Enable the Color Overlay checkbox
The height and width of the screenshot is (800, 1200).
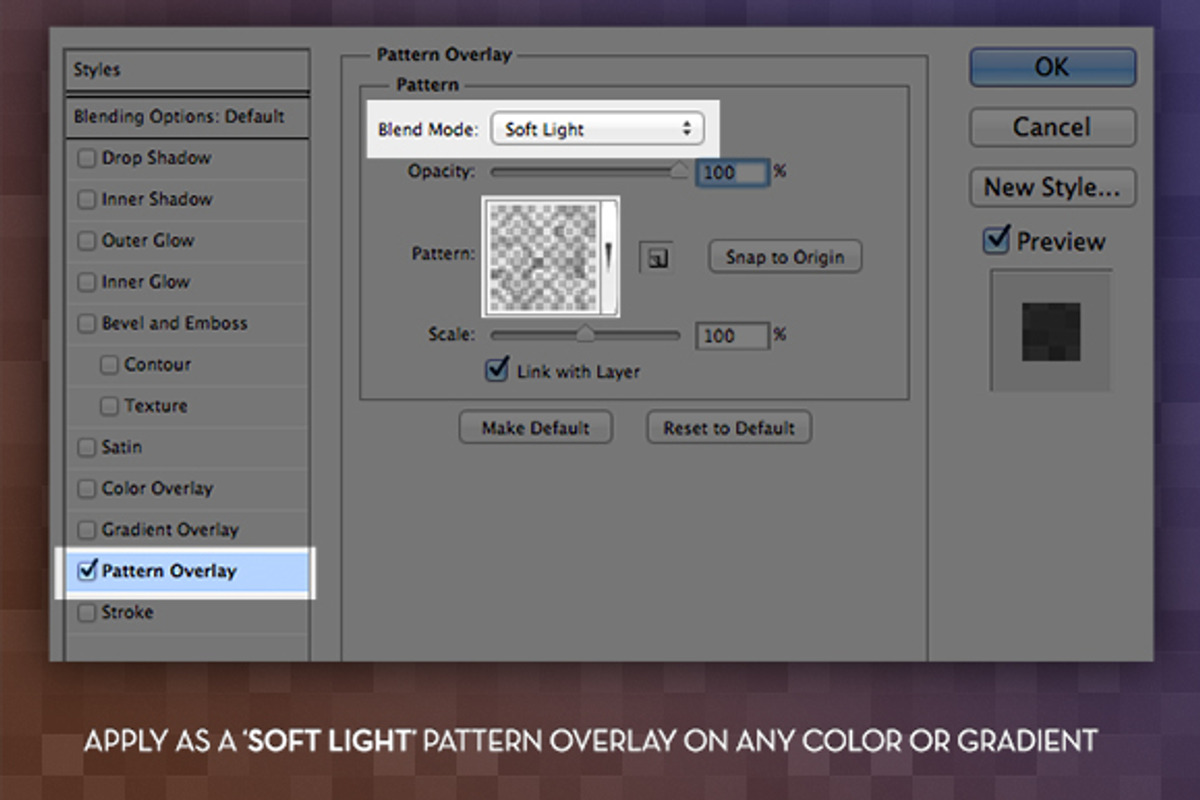coord(87,489)
